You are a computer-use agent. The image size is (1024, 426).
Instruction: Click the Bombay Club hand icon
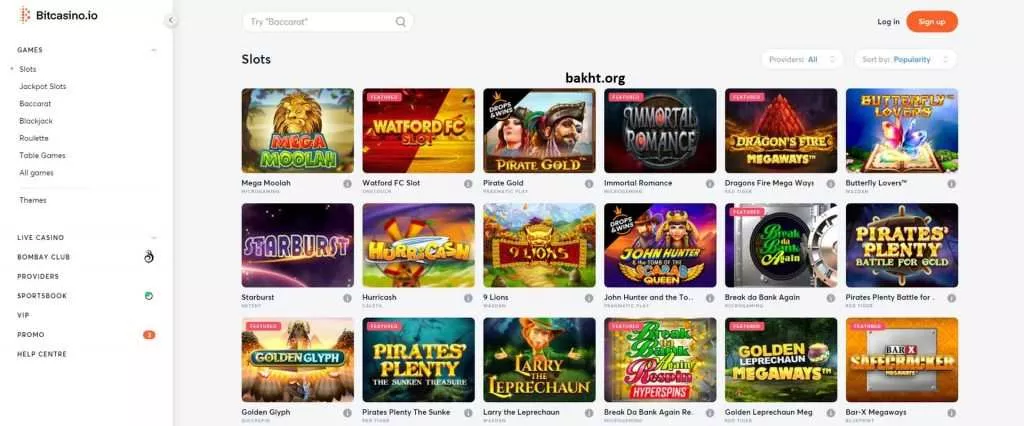[x=149, y=257]
